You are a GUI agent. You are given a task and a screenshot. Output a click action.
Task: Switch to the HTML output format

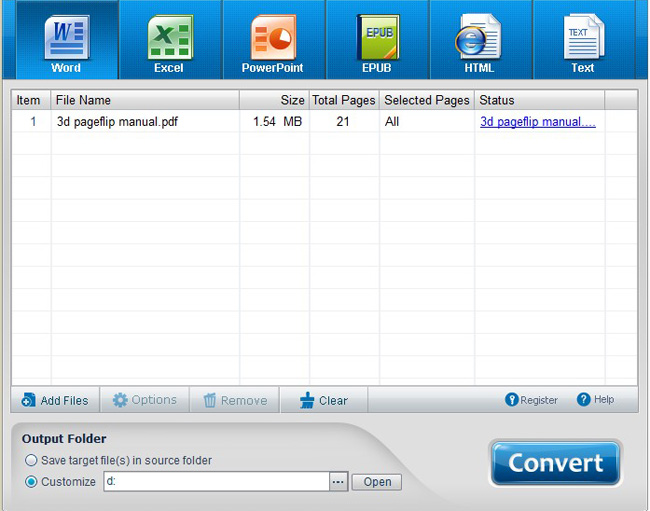[480, 41]
